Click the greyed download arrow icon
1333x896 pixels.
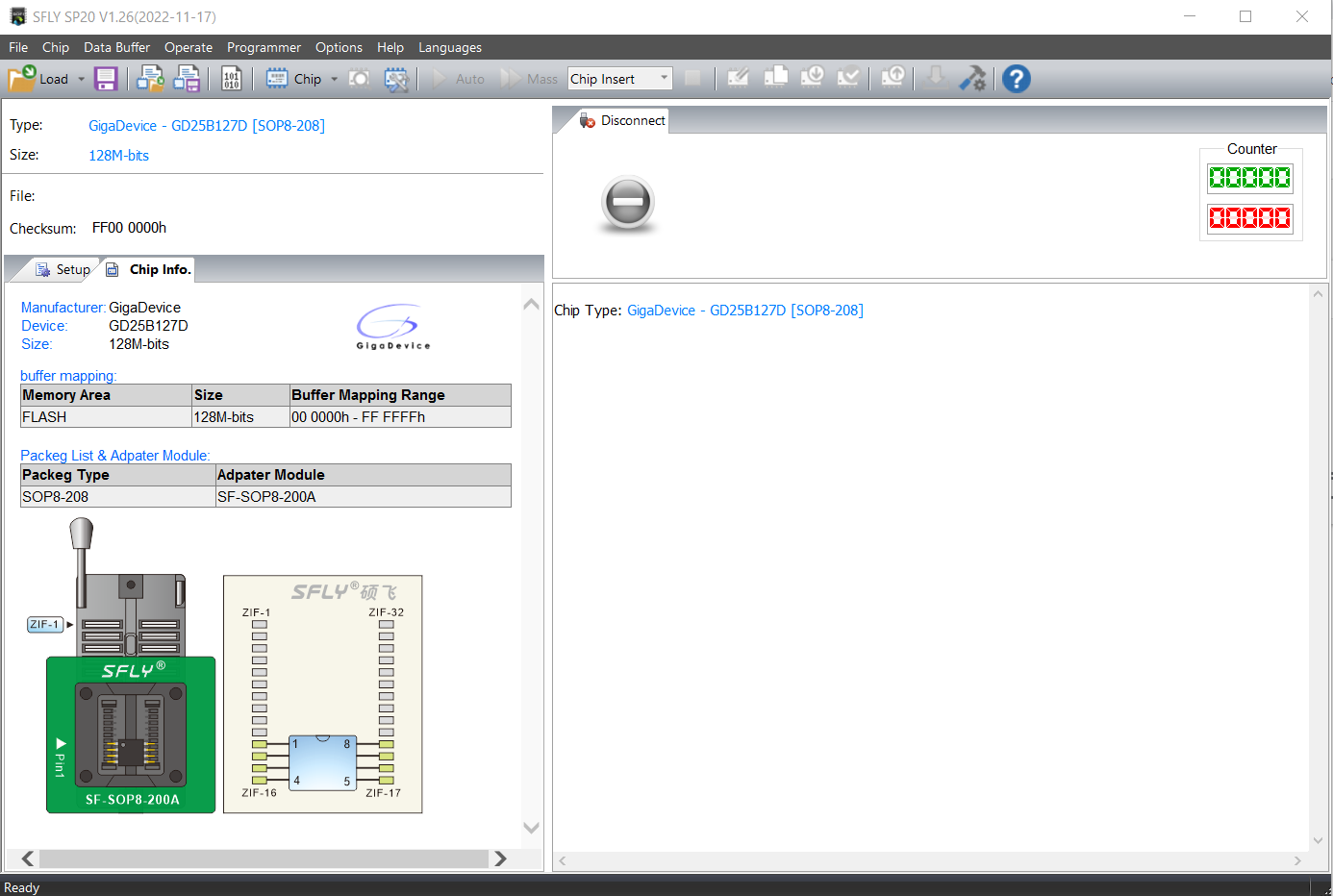click(936, 78)
